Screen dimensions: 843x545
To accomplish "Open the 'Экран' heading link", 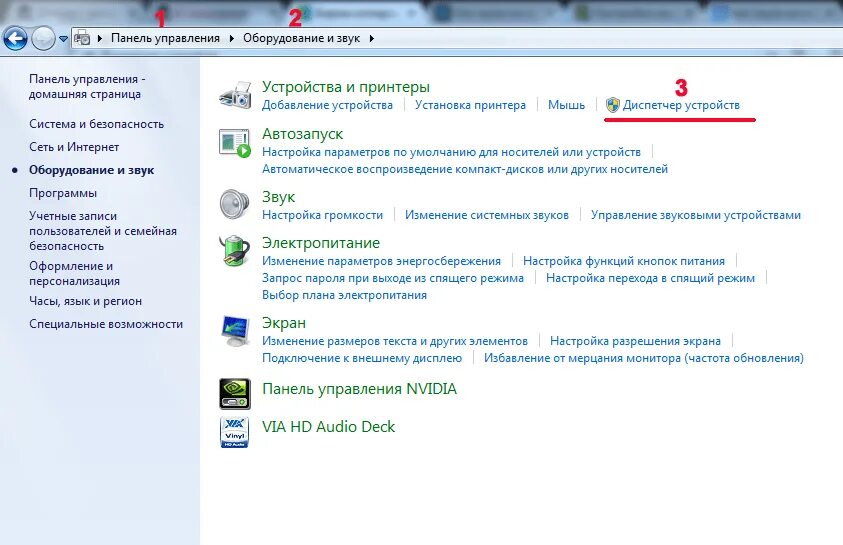I will click(x=284, y=323).
